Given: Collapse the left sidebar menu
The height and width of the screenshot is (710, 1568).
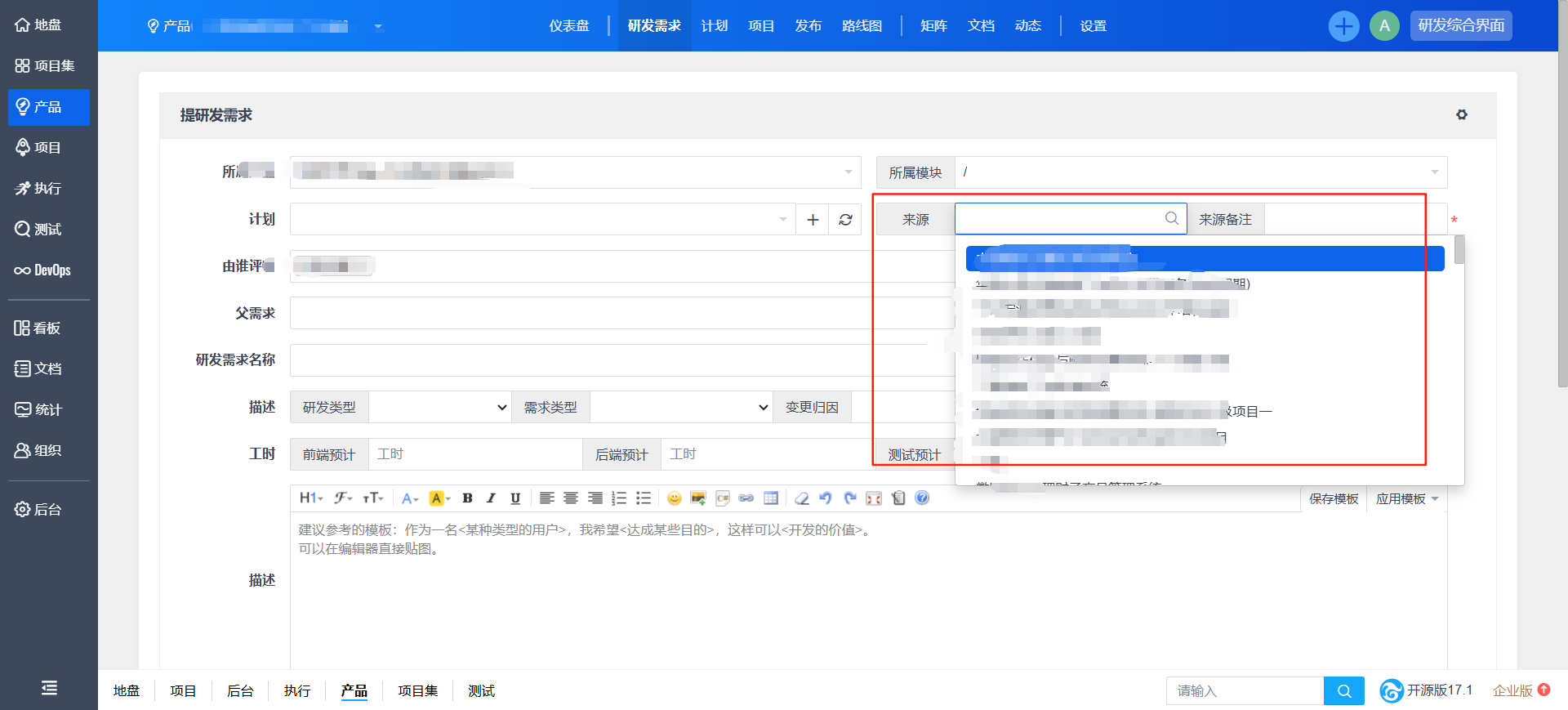Looking at the screenshot, I should click(49, 688).
